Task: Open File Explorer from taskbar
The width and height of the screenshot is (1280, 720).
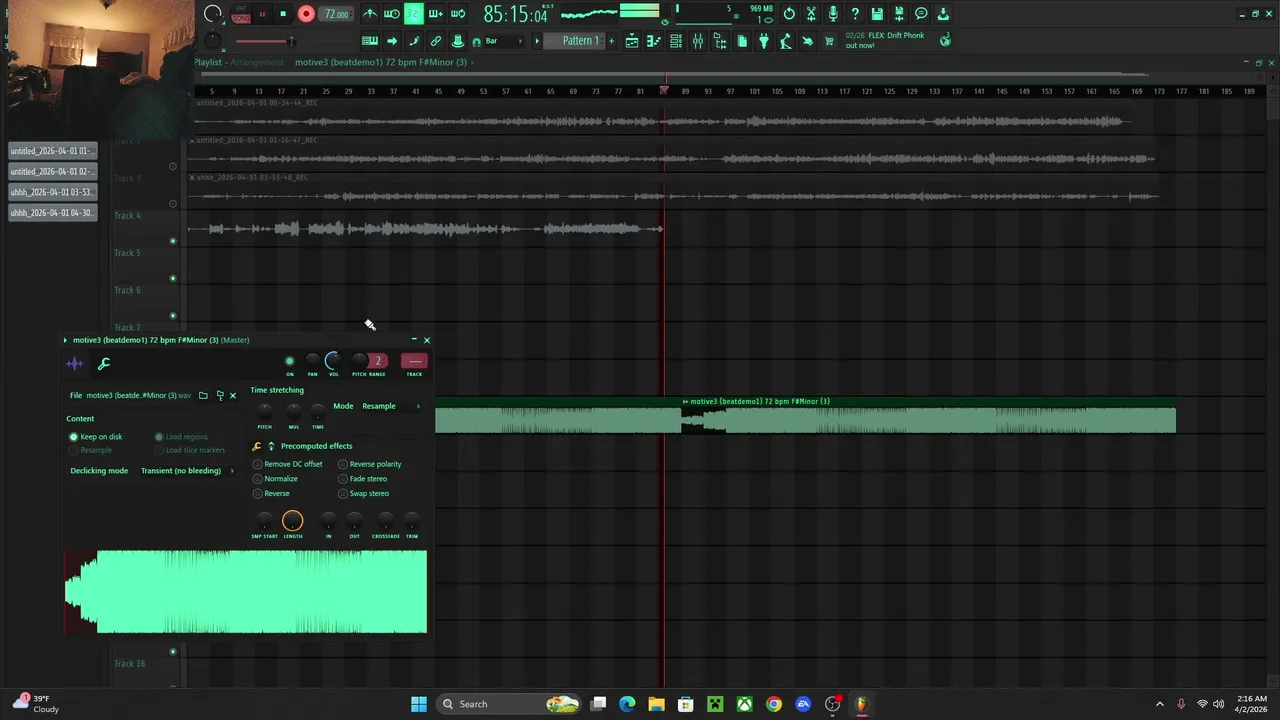Action: pos(656,704)
